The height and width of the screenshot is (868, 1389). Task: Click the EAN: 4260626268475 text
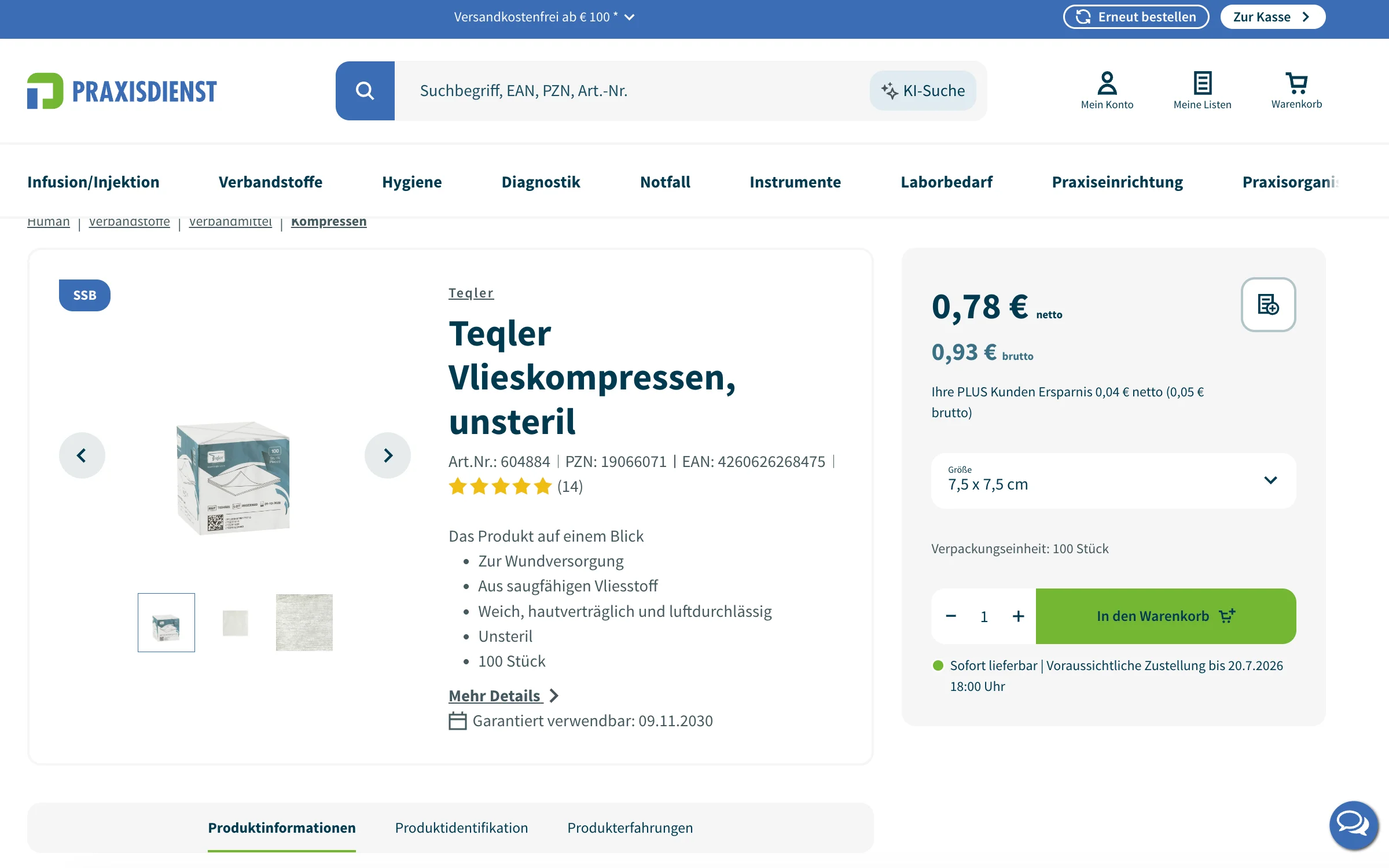pyautogui.click(x=754, y=462)
